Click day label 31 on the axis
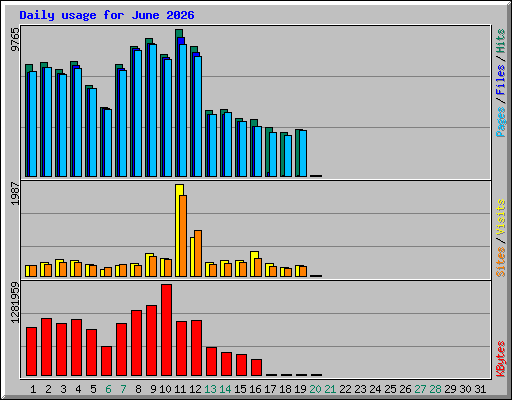Viewport: 512px width, 400px height. (480, 389)
